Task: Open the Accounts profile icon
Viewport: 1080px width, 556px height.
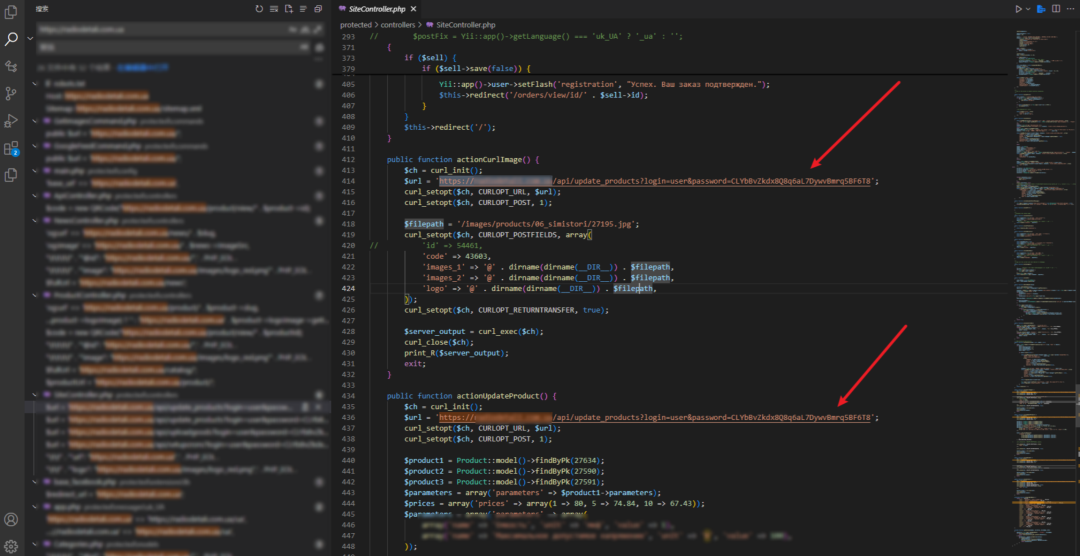Action: coord(11,519)
